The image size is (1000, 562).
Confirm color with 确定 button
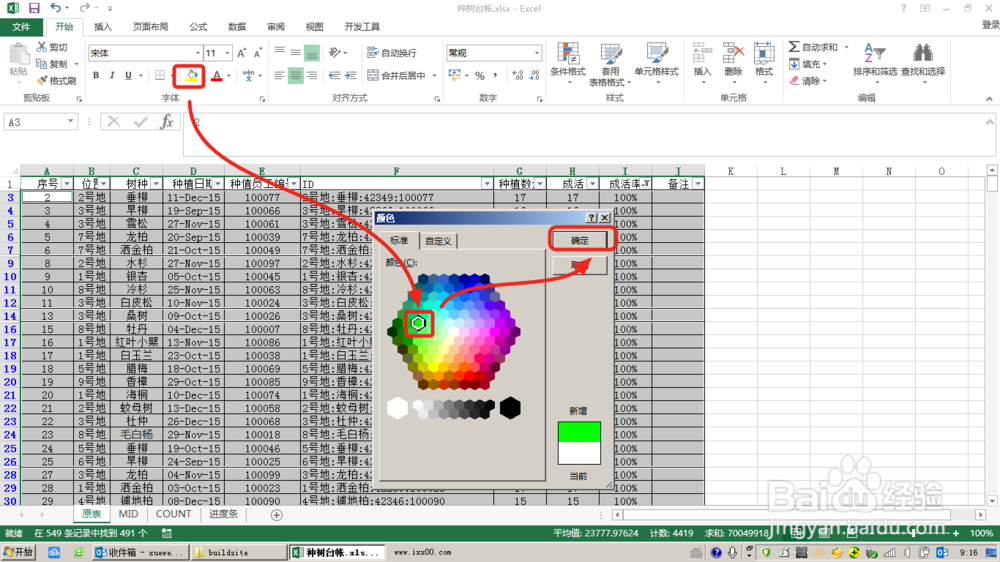click(x=580, y=240)
